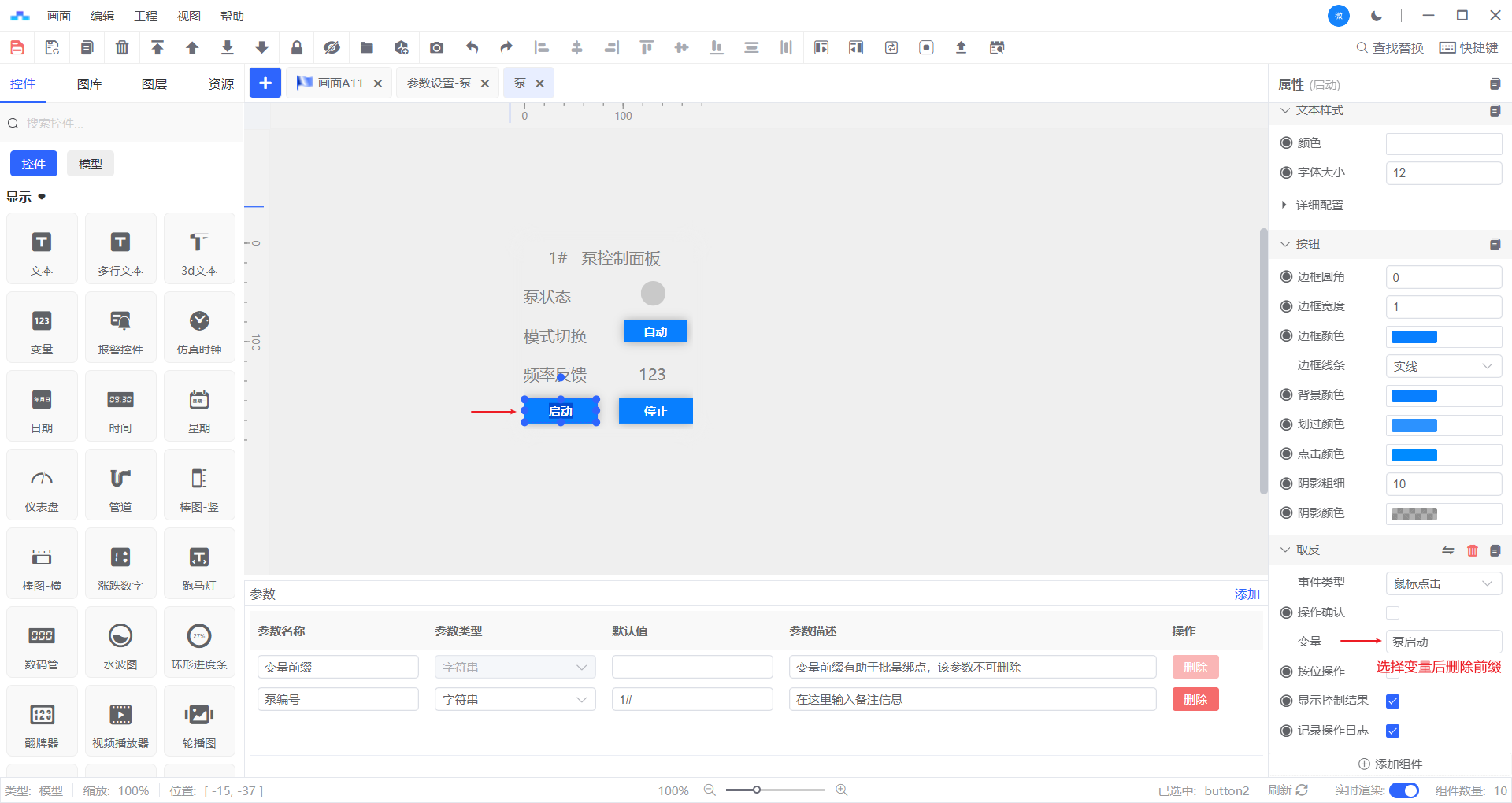Click the 添加 link in parameters panel

pyautogui.click(x=1247, y=594)
